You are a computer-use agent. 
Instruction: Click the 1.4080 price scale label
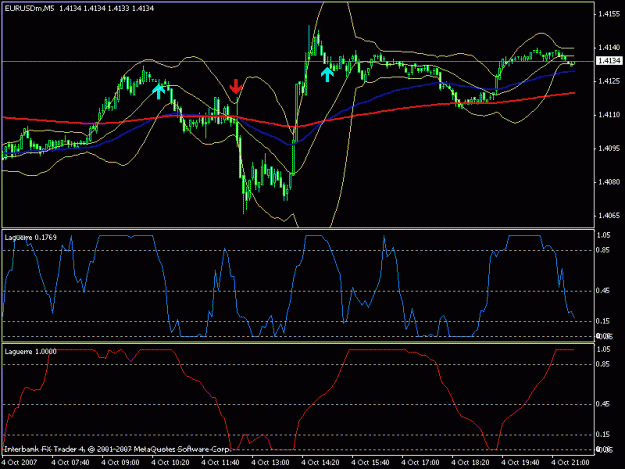click(609, 182)
